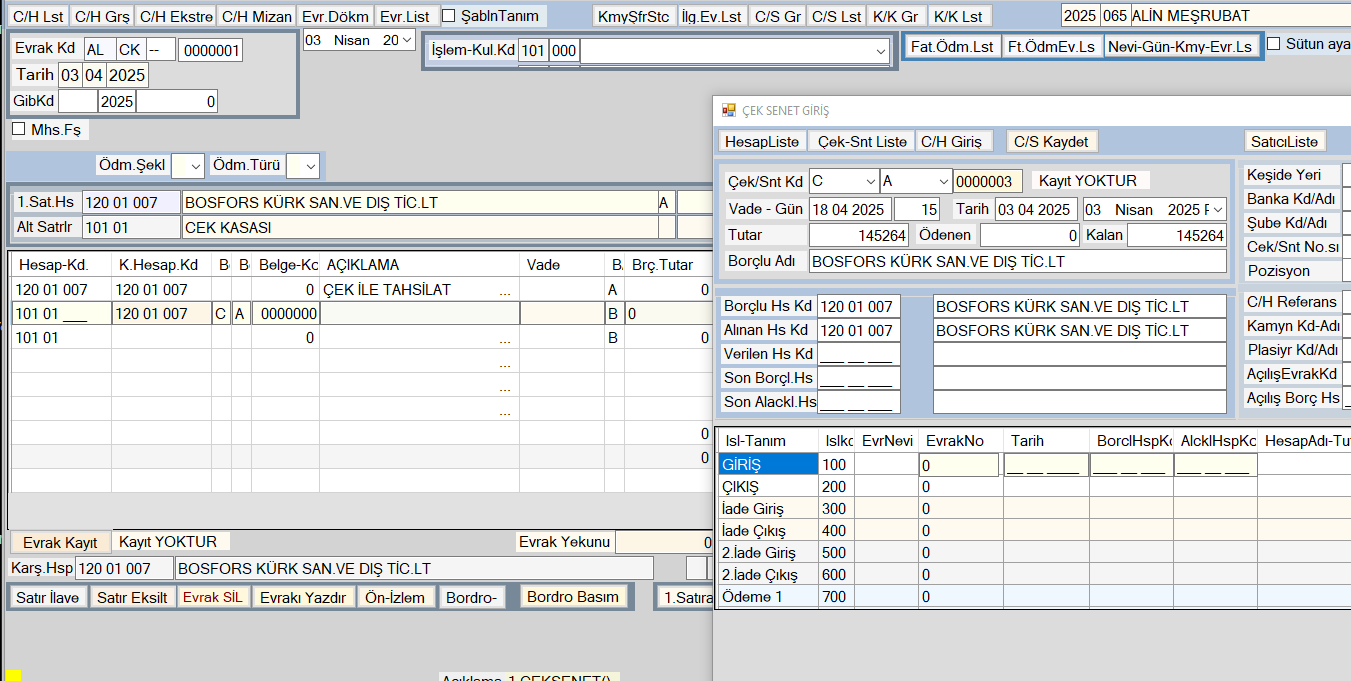Toggle the ŞablnTanım checkbox
Viewport: 1351px width, 681px height.
pyautogui.click(x=449, y=16)
